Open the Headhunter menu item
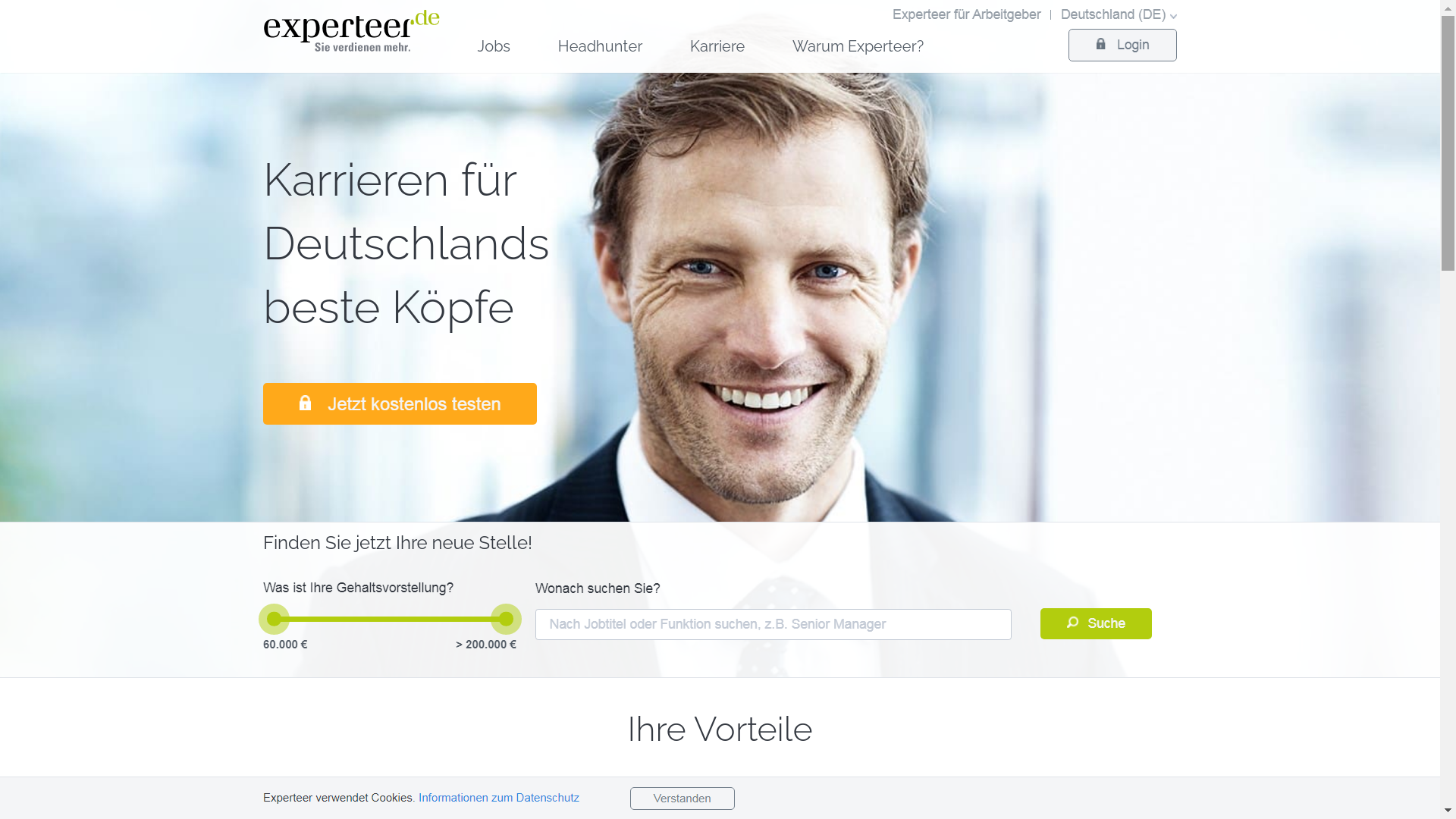 coord(600,46)
